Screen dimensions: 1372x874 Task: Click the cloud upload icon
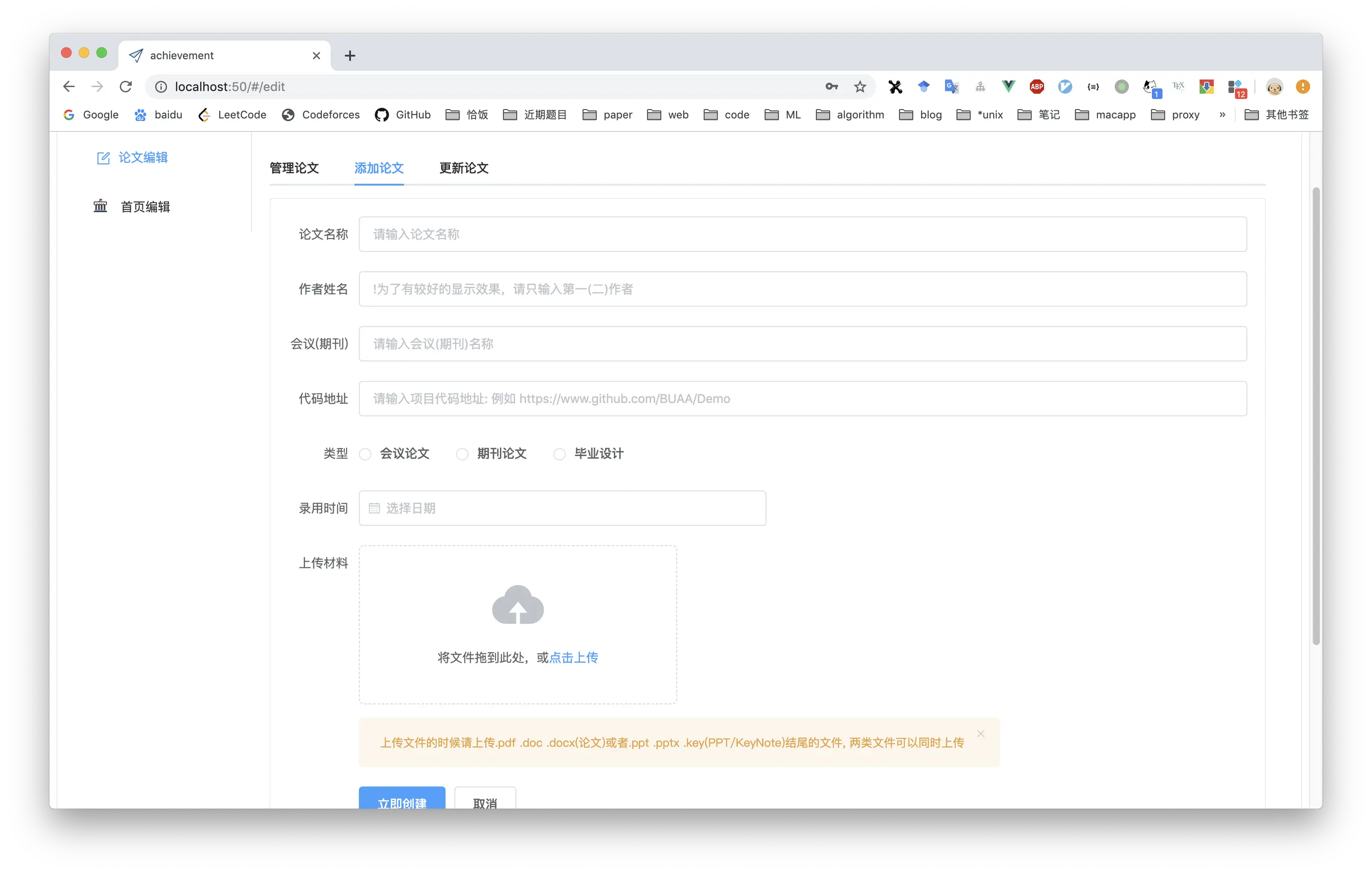[x=517, y=605]
